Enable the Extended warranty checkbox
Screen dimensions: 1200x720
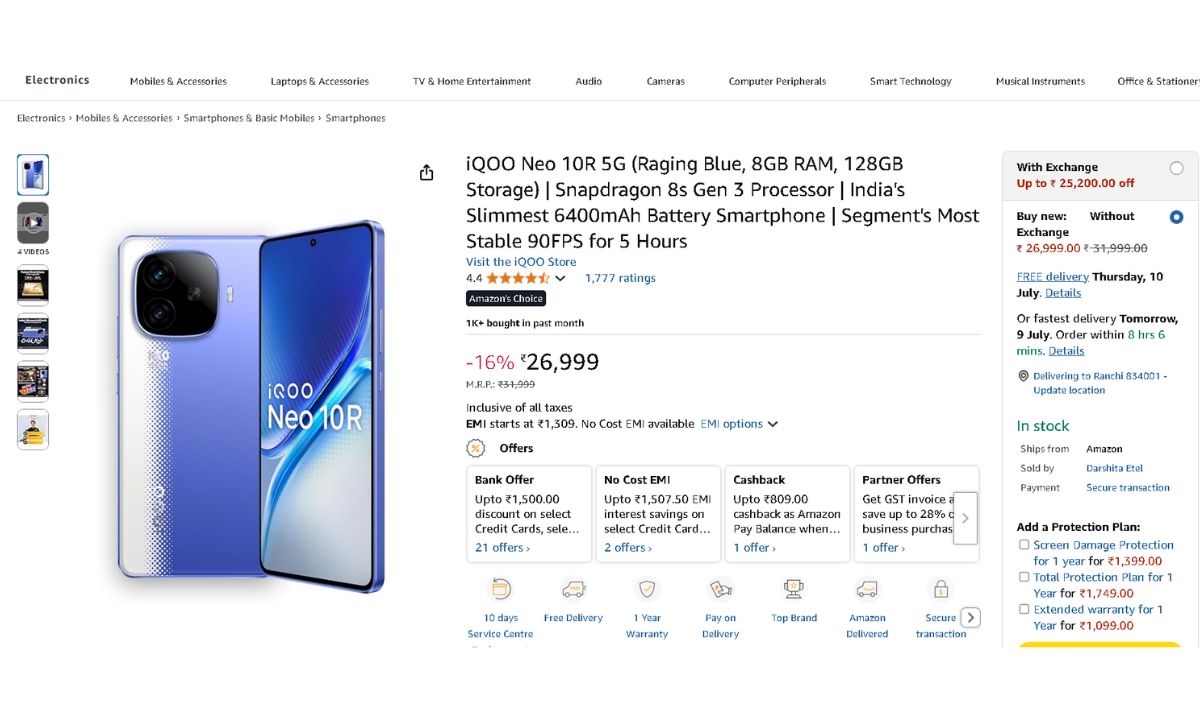(x=1024, y=609)
